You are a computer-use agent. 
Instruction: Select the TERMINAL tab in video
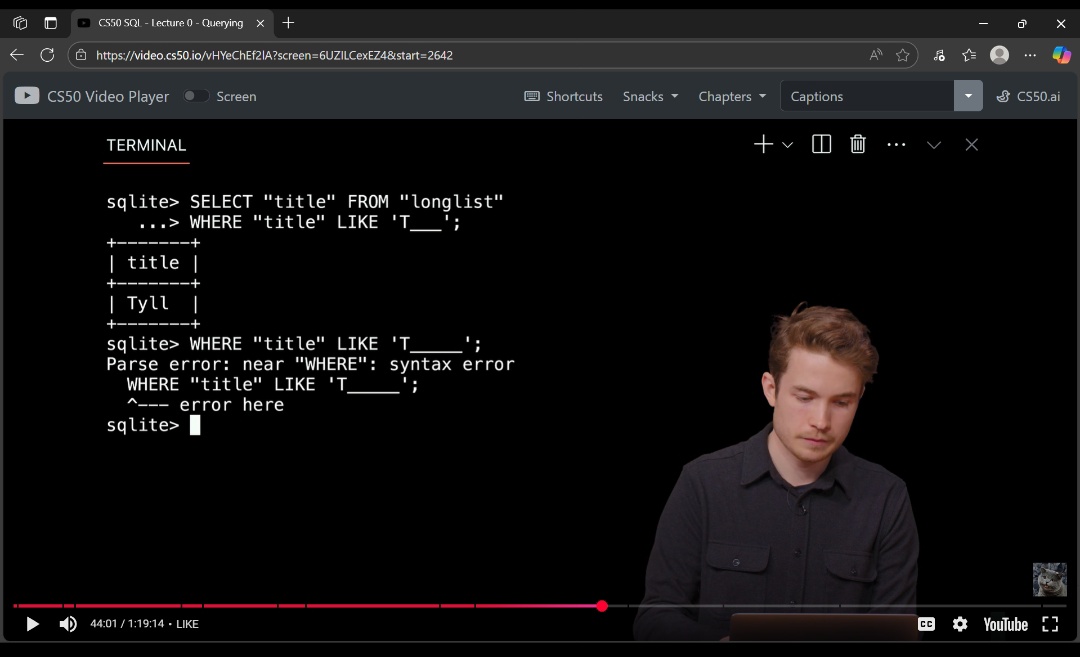click(146, 145)
